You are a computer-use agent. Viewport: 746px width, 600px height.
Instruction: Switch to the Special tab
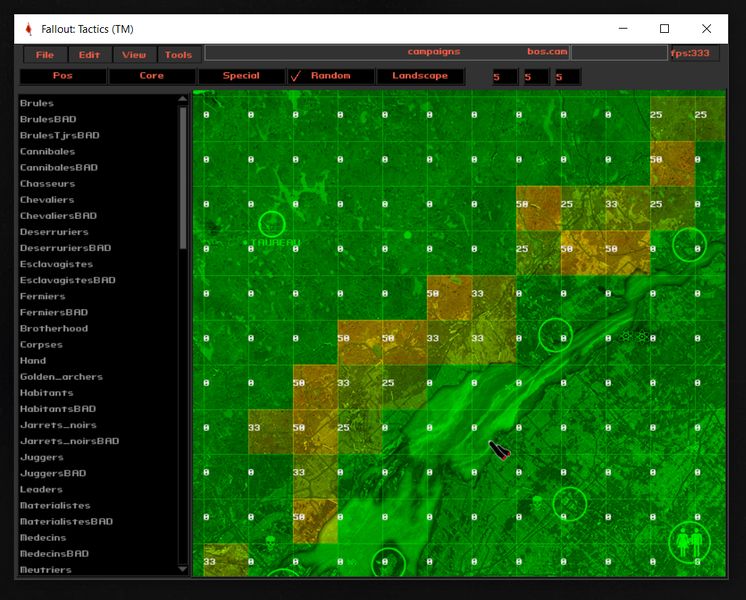241,76
